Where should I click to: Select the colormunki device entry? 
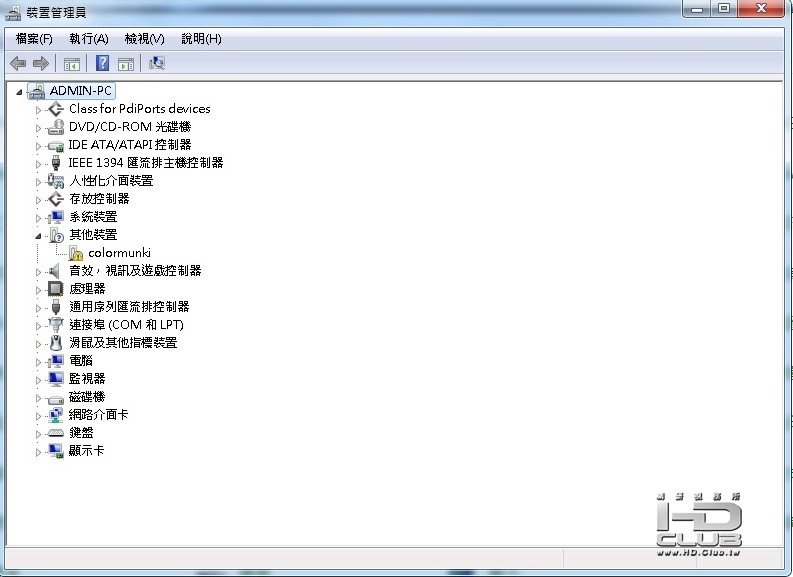click(119, 253)
